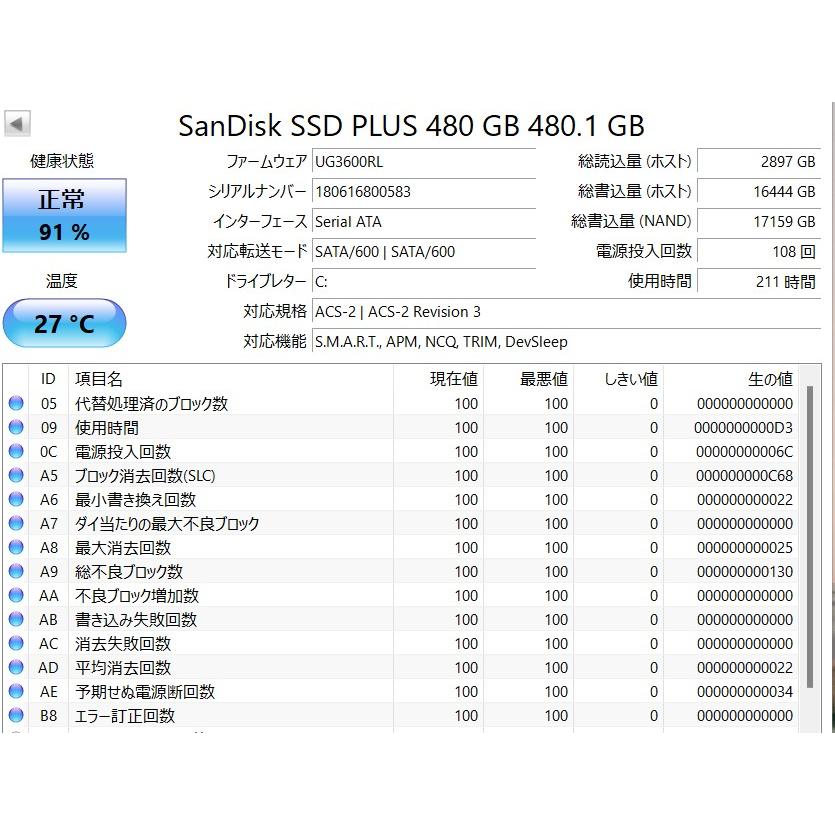
Task: Click the blue status icon for ID 0C
Action: 16,451
